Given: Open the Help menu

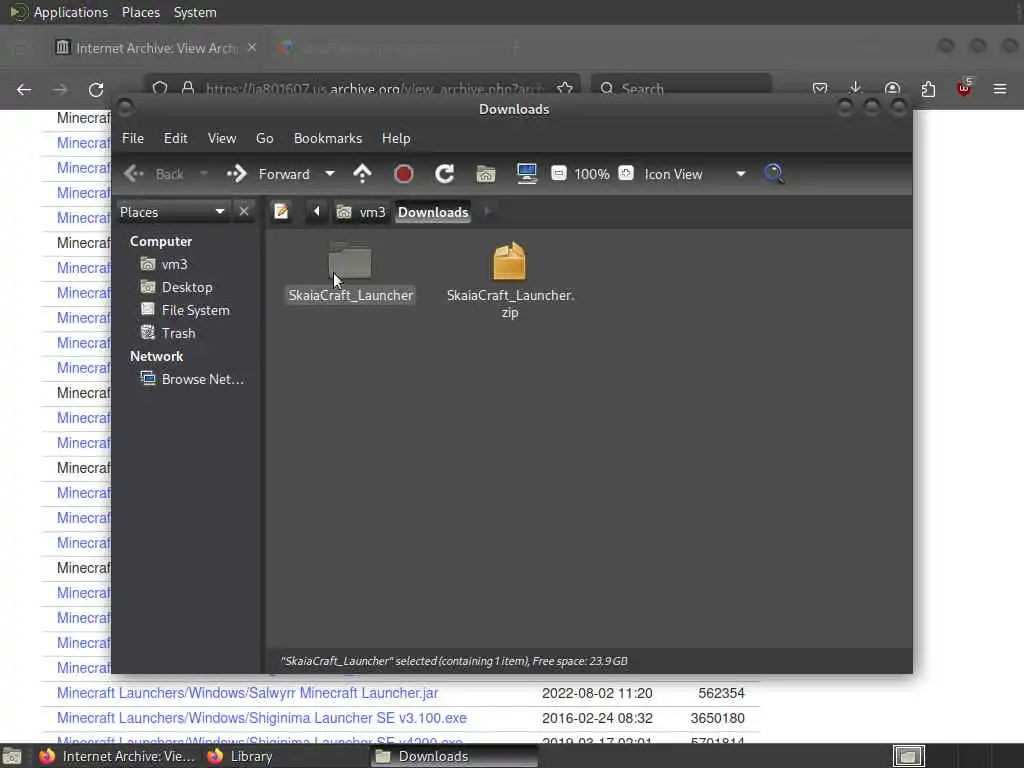Looking at the screenshot, I should pyautogui.click(x=396, y=138).
